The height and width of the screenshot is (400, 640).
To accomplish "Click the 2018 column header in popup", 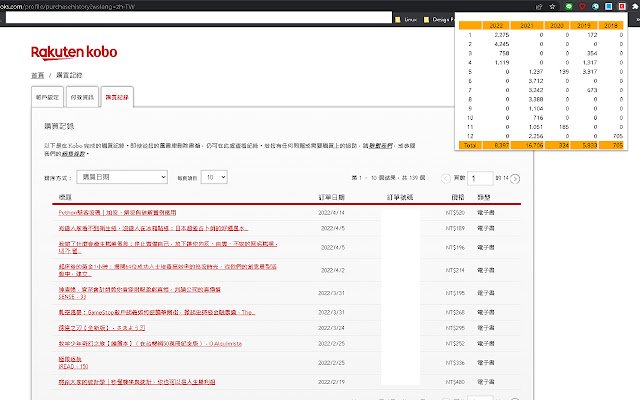I will [x=611, y=25].
